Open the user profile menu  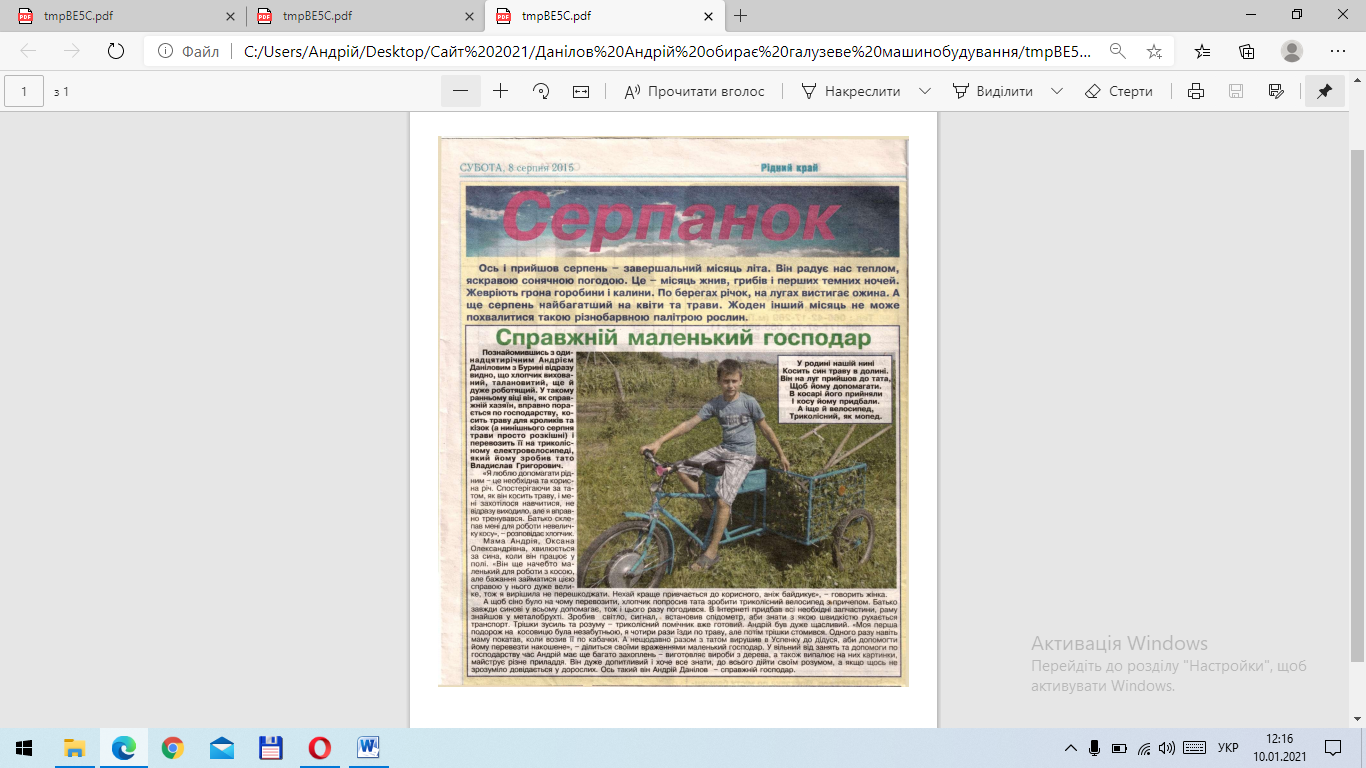(x=1292, y=51)
